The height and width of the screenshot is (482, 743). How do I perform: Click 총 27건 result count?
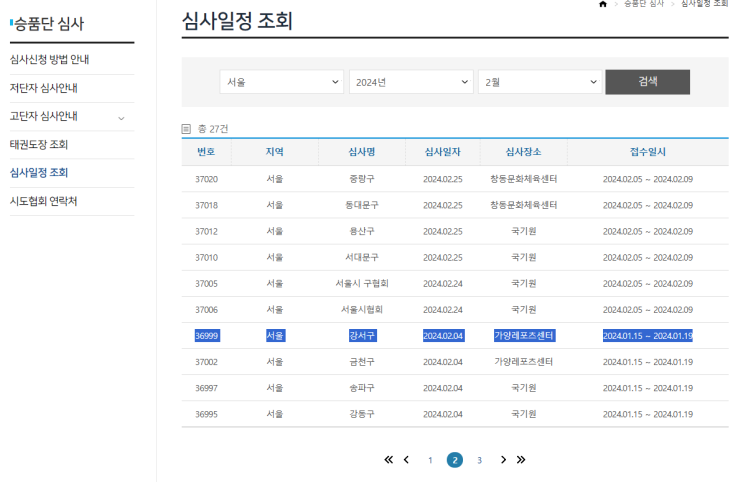[x=213, y=129]
